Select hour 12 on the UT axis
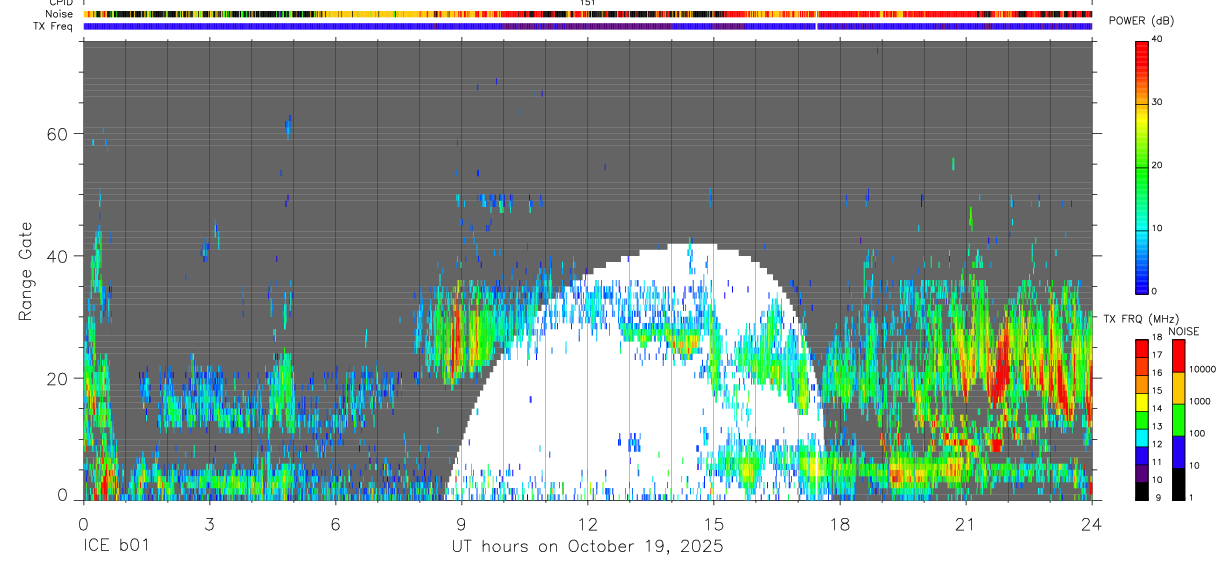1228x567 pixels. click(588, 523)
